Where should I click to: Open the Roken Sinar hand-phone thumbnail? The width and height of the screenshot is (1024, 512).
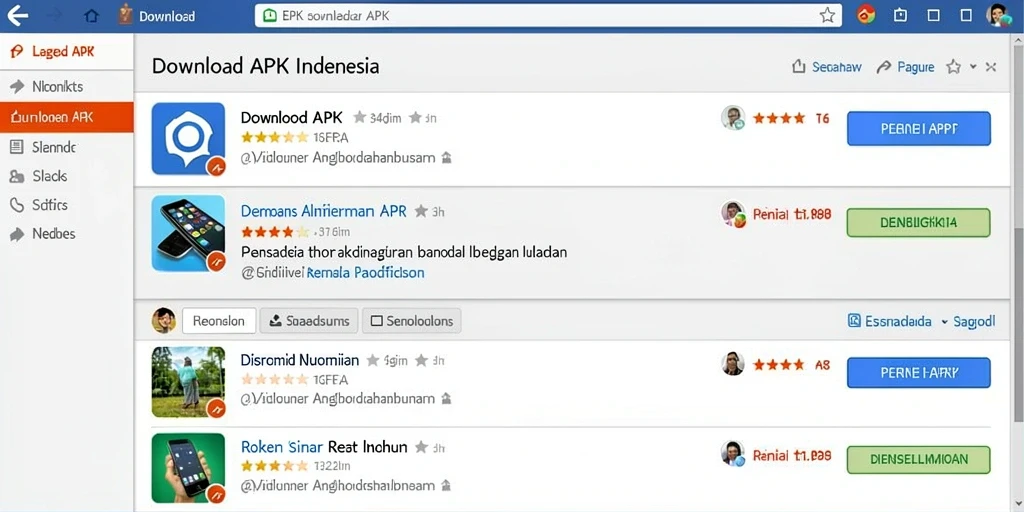click(x=188, y=468)
